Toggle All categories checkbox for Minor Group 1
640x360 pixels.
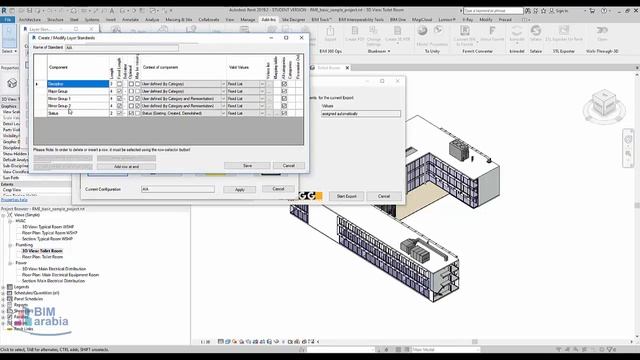(x=284, y=98)
